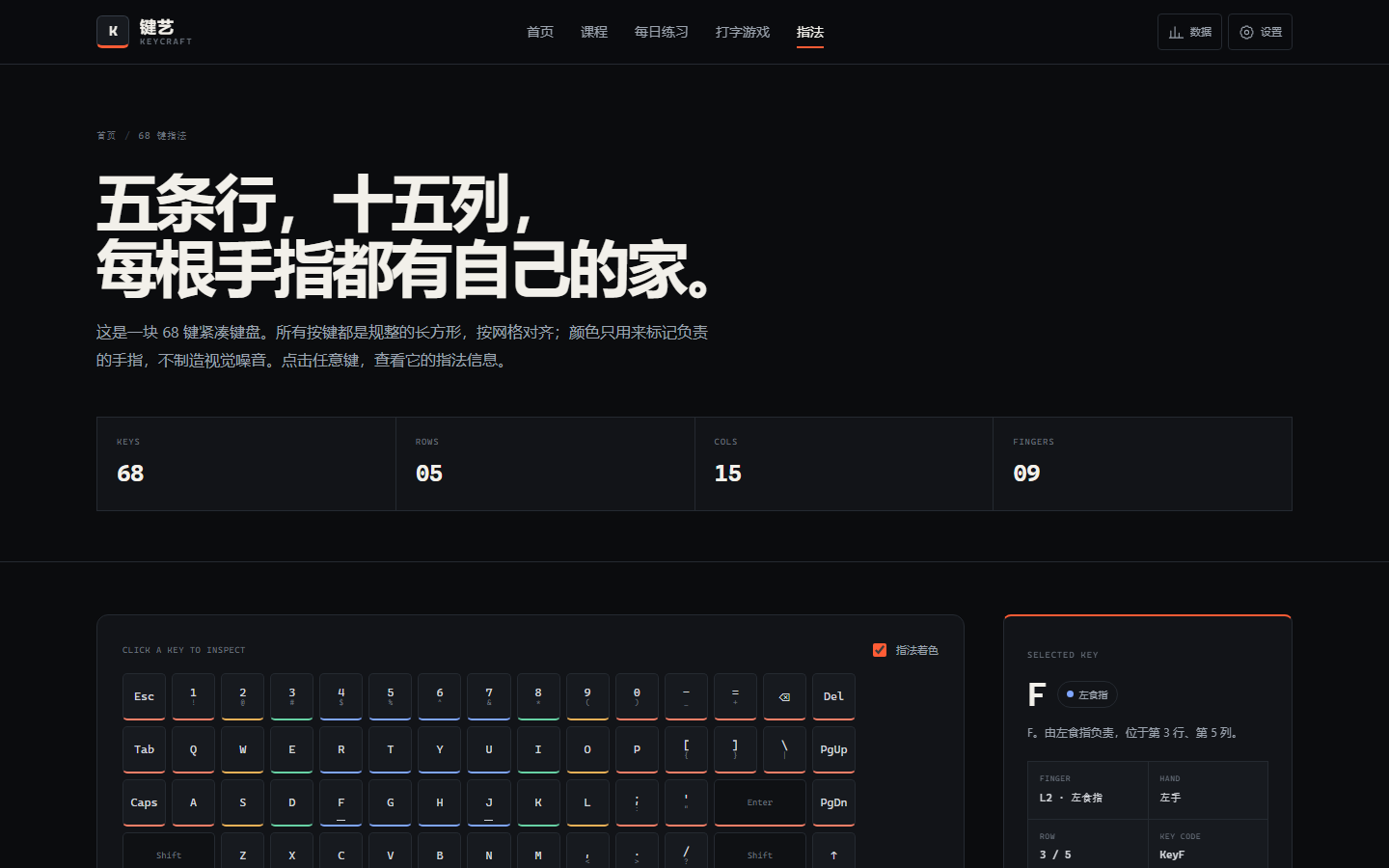Click the number 1 key
1389x868 pixels.
193,696
